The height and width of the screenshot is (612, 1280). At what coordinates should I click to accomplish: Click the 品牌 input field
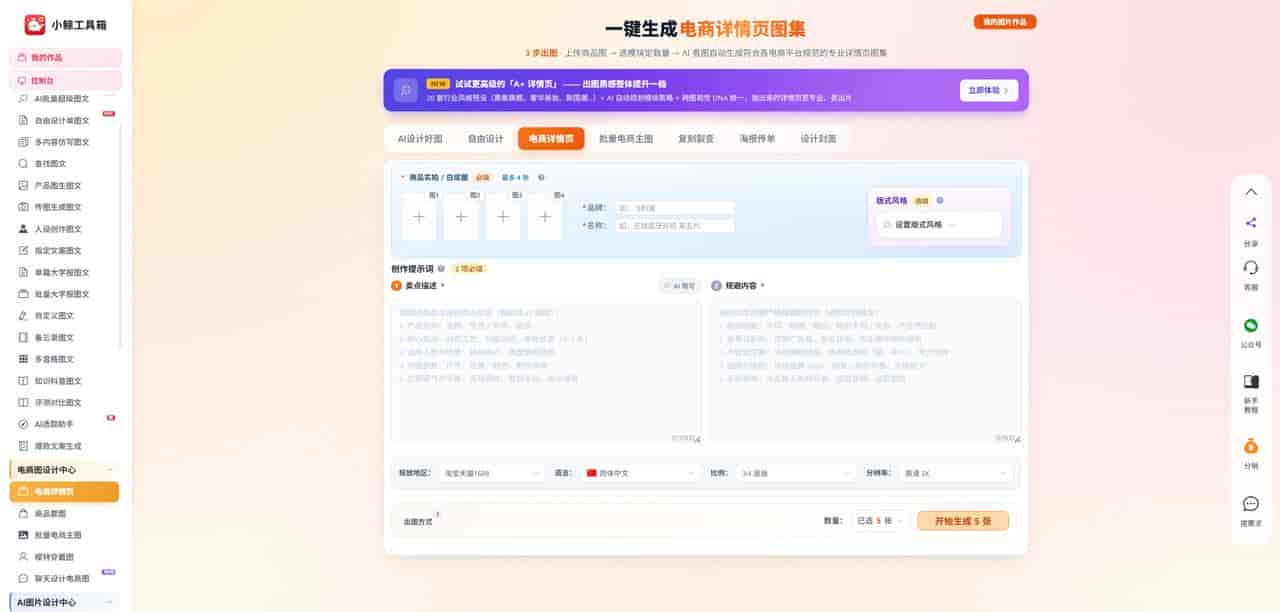(x=674, y=208)
